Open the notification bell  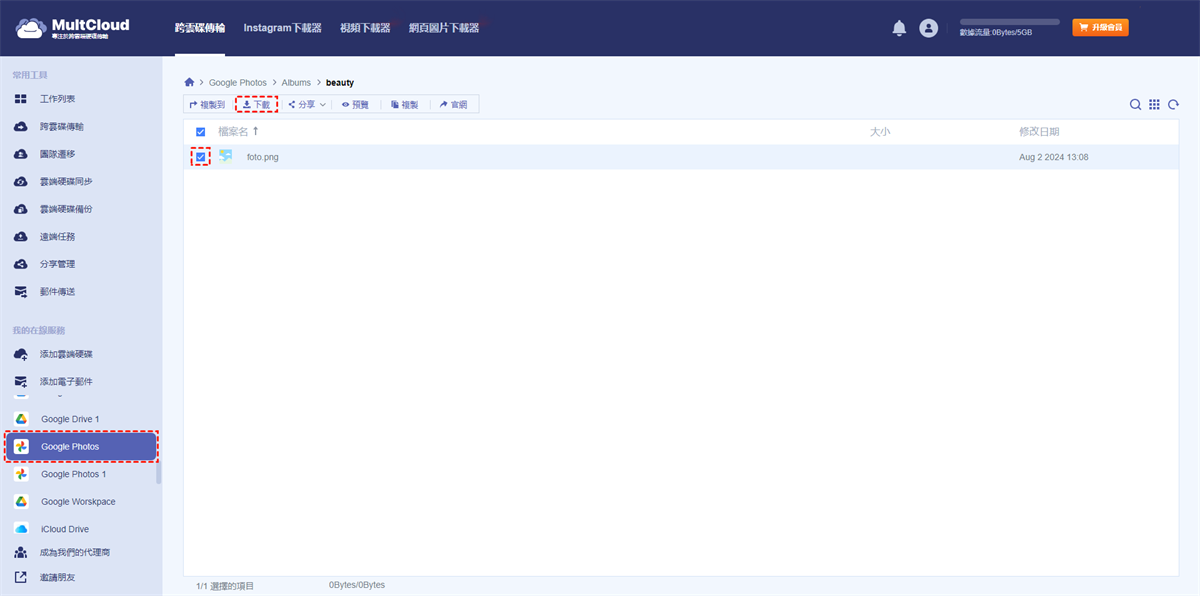(x=899, y=28)
